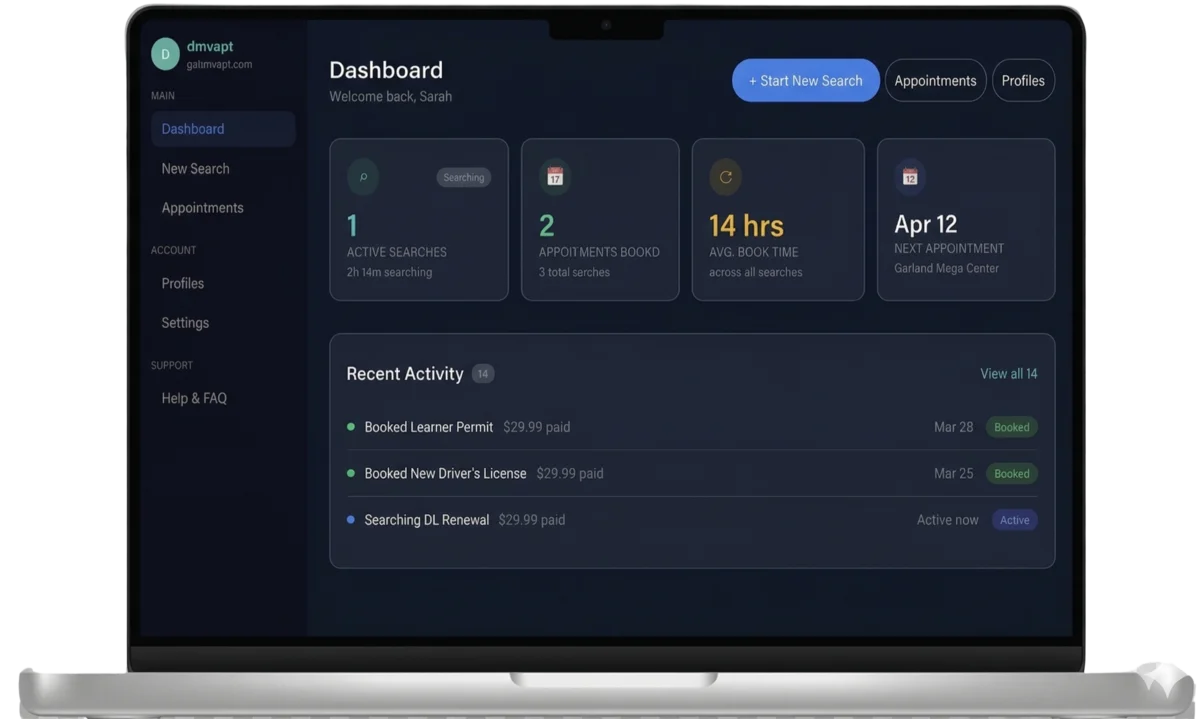Switch to New Search in sidebar

pos(195,168)
